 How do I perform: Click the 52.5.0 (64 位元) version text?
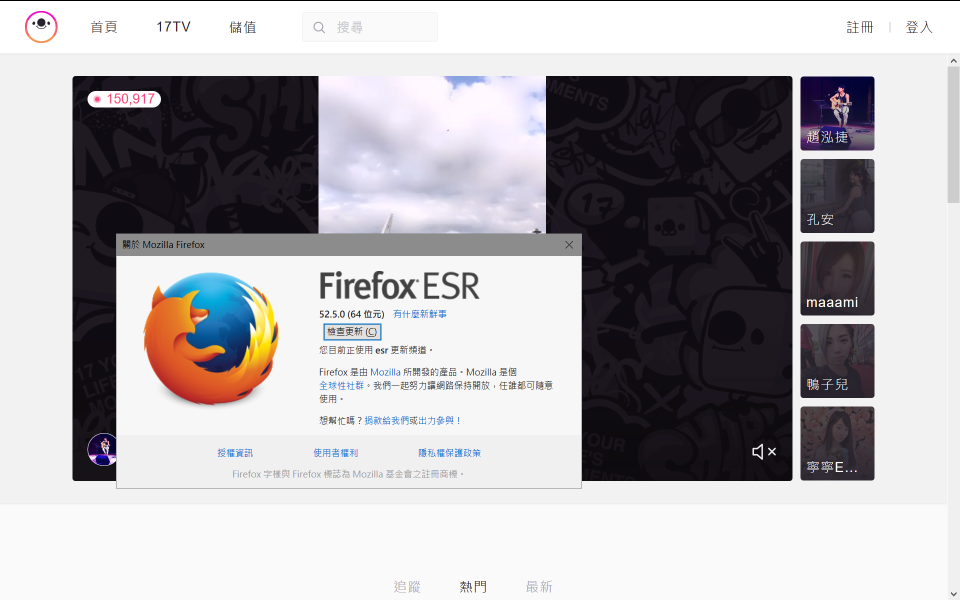point(351,314)
